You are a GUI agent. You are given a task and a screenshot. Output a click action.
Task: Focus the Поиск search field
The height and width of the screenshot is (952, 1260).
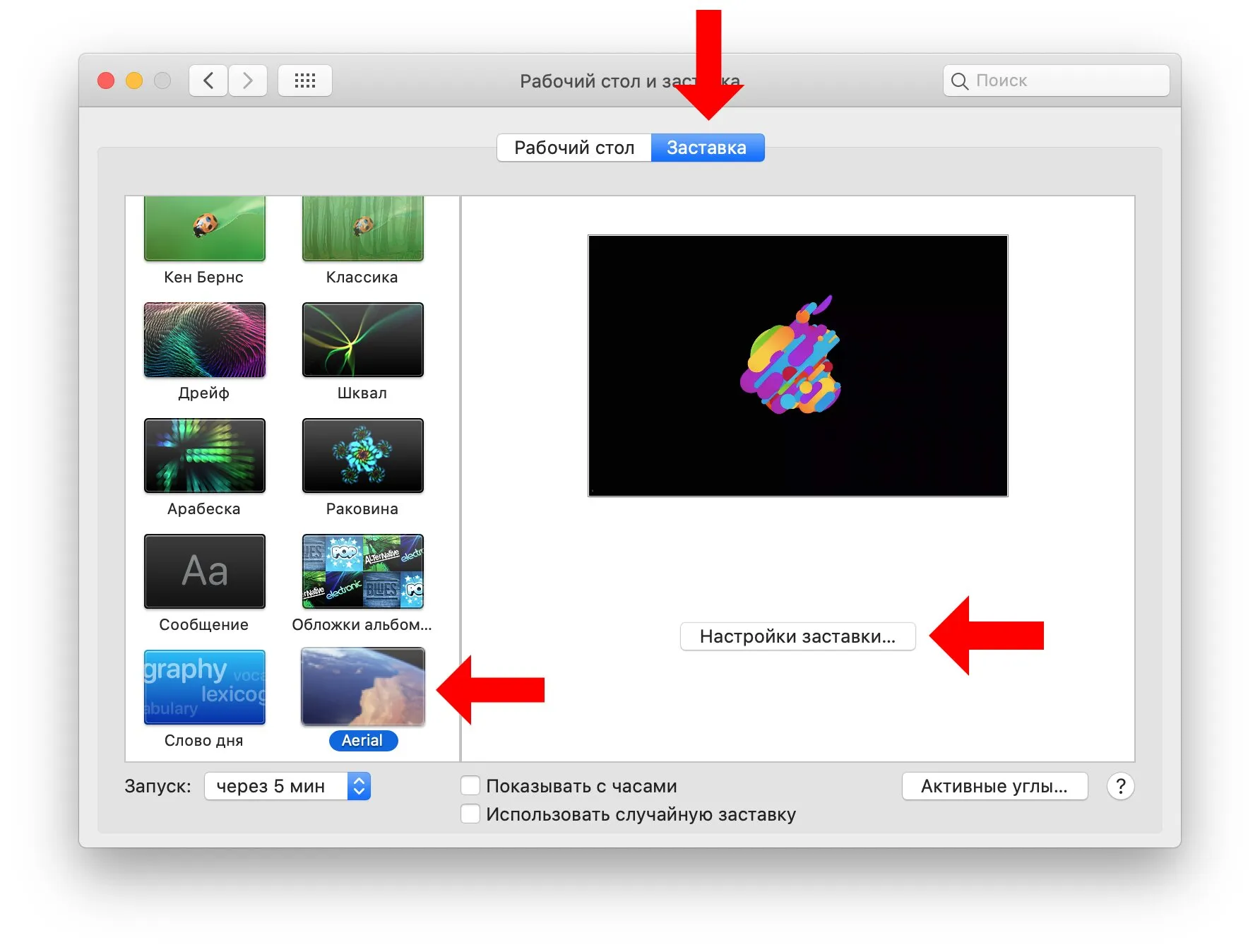[1057, 81]
